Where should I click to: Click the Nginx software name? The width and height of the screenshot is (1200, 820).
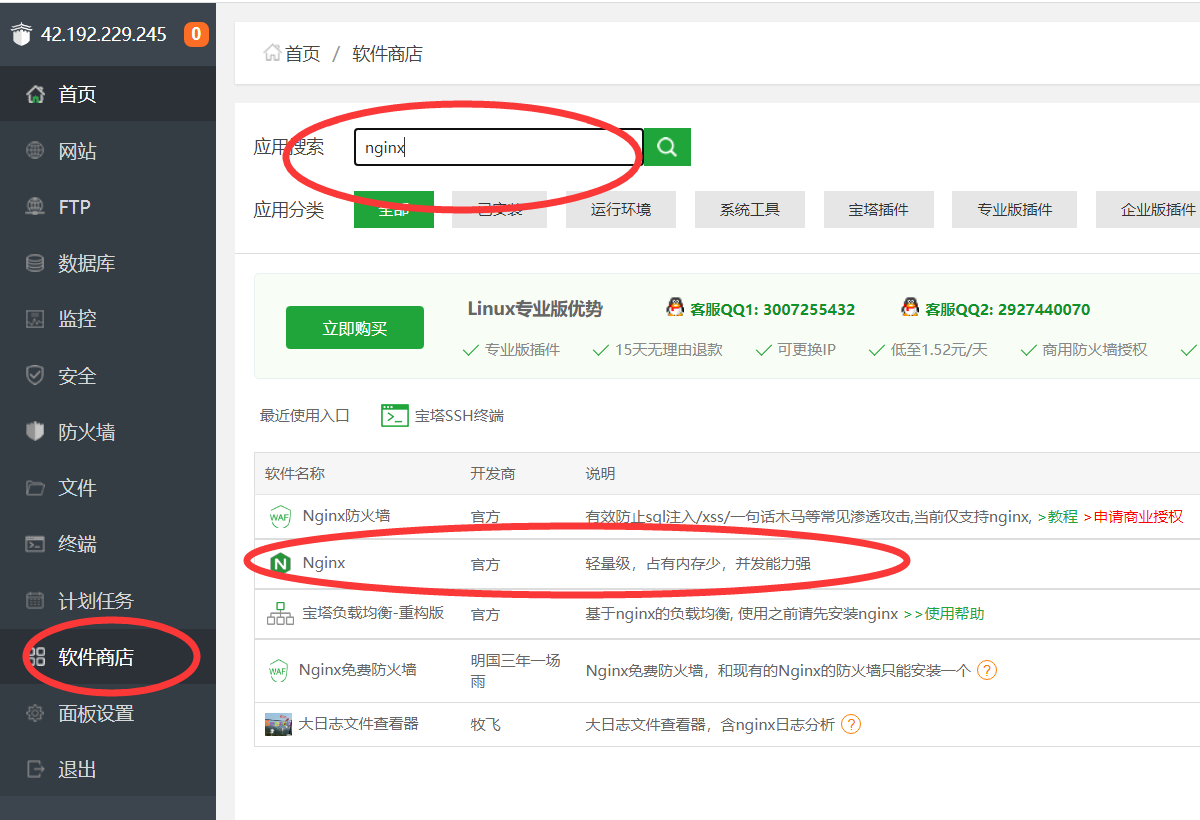coord(324,563)
